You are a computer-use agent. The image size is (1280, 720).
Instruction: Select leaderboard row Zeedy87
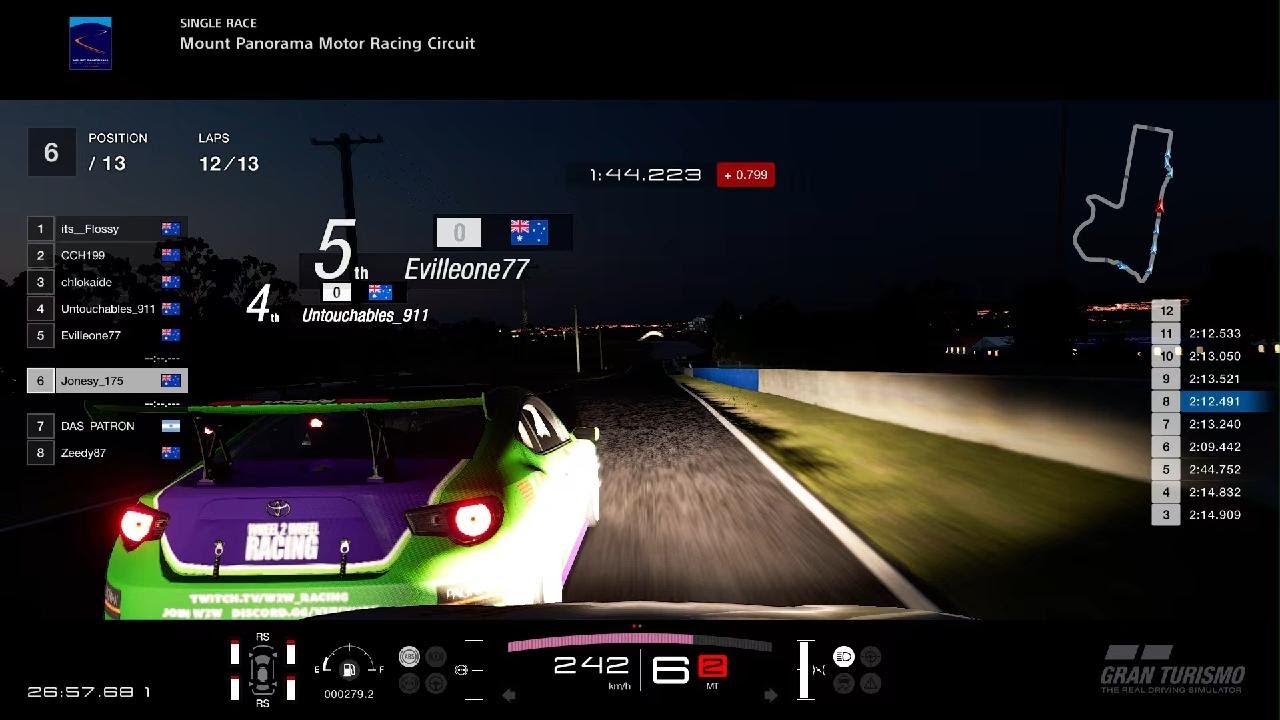tap(107, 452)
